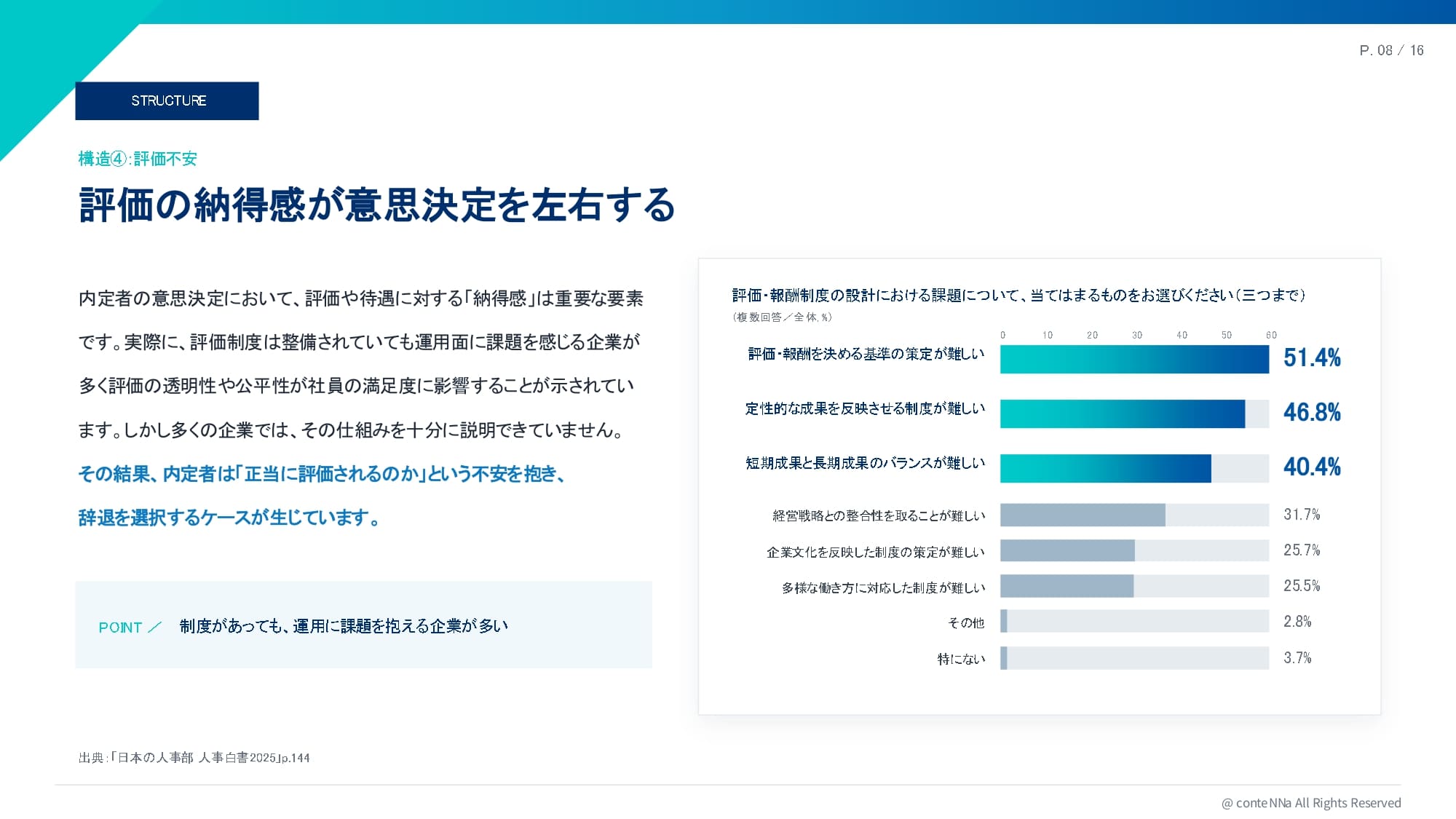This screenshot has width=1456, height=819.
Task: Click the paragraph line starting 'です。実際に、評価制度は'
Action: (x=359, y=342)
